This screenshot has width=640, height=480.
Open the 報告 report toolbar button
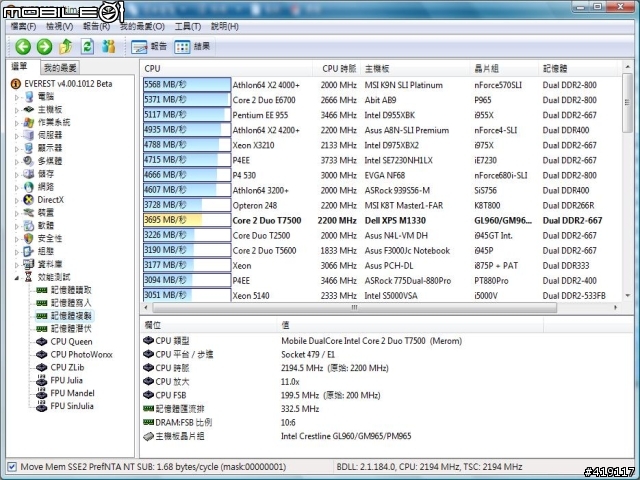[149, 47]
